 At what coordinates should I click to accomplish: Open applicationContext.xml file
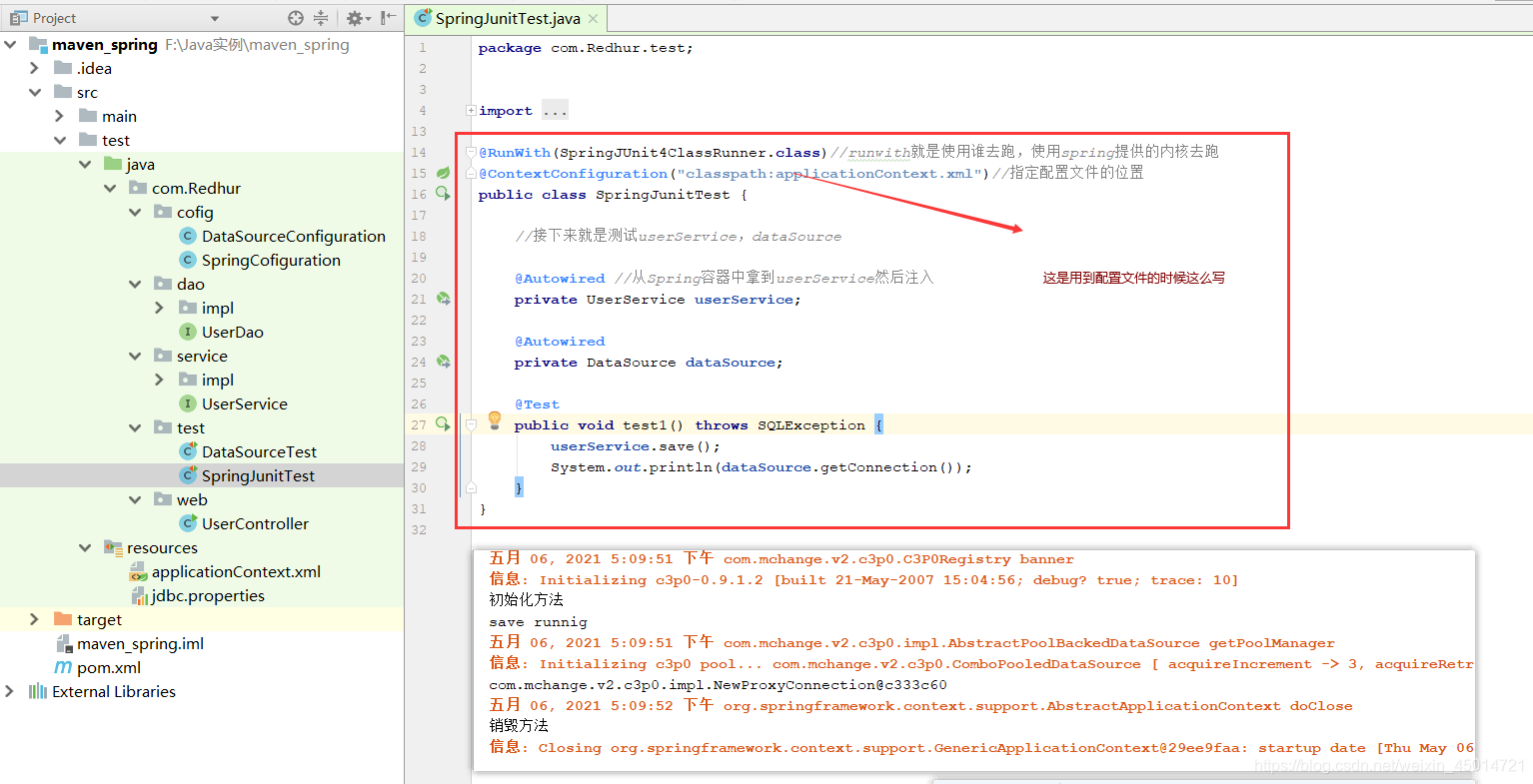pyautogui.click(x=236, y=571)
